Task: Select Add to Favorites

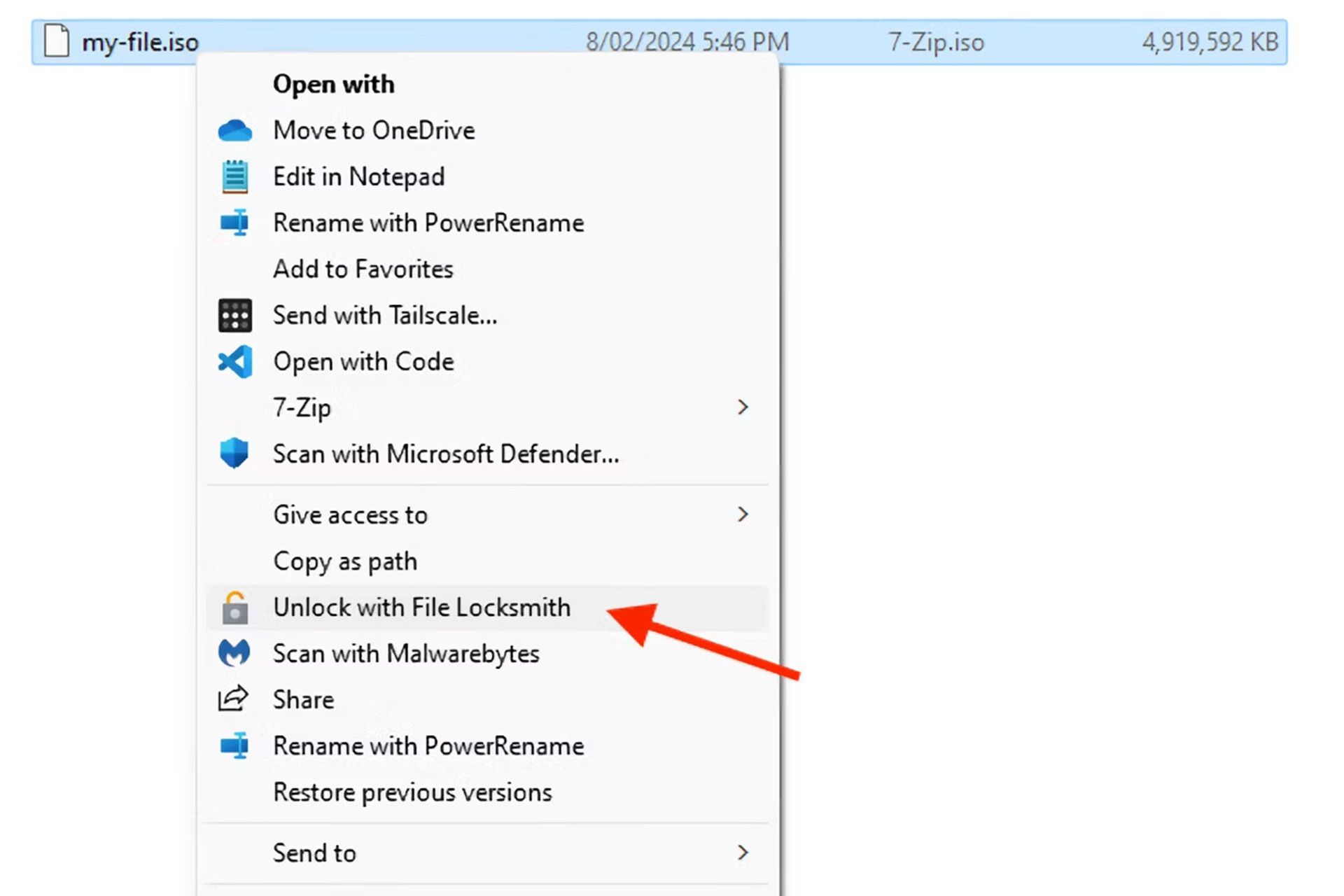Action: tap(363, 269)
